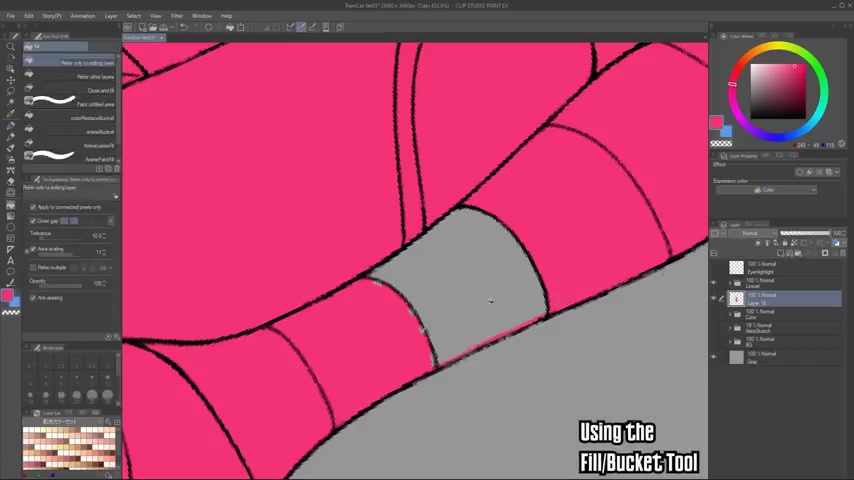Click Undo in the command bar

coord(184,27)
